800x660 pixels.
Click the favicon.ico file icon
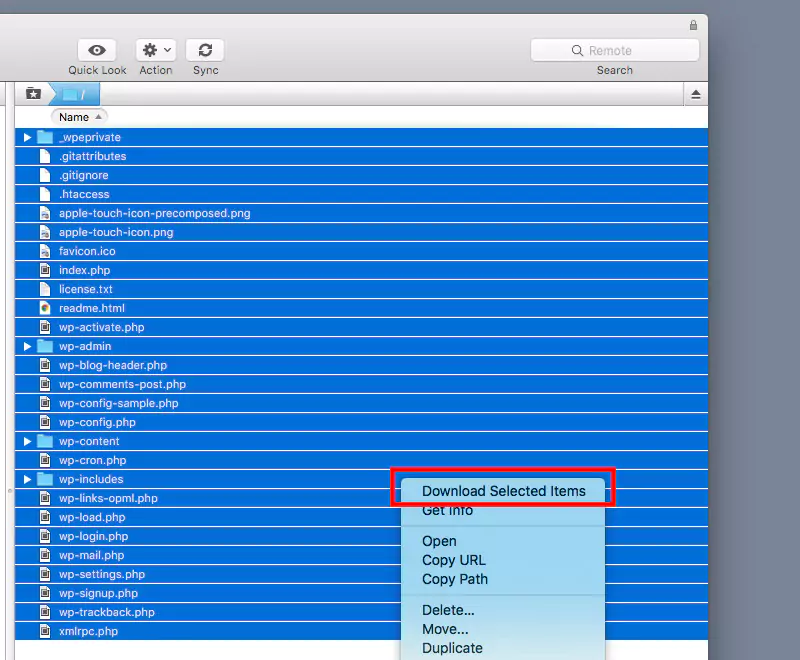(x=45, y=250)
